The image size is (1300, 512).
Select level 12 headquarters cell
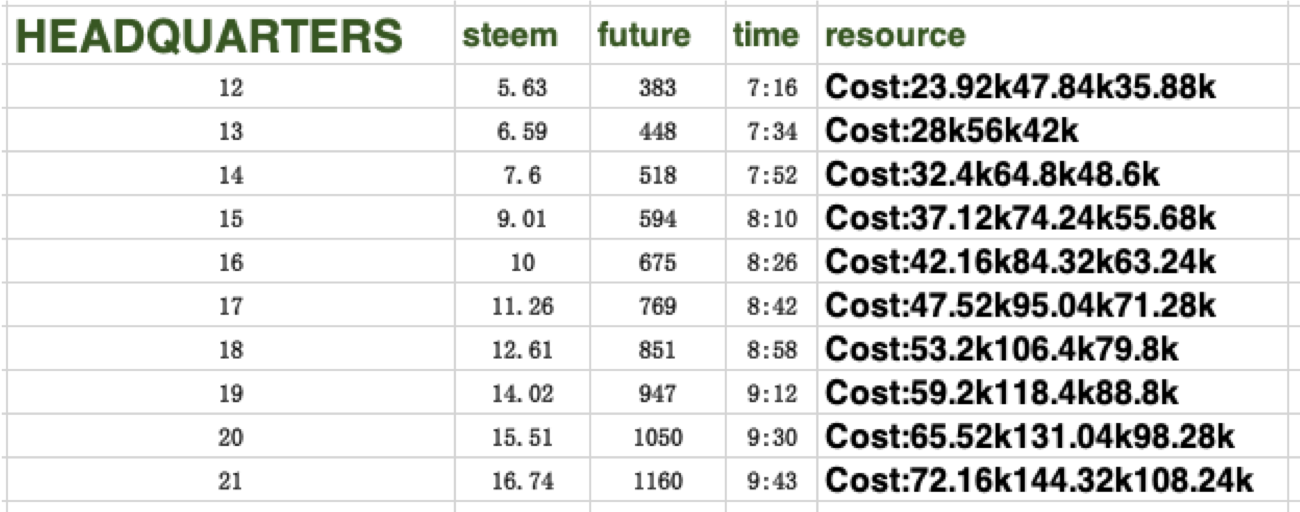(230, 88)
